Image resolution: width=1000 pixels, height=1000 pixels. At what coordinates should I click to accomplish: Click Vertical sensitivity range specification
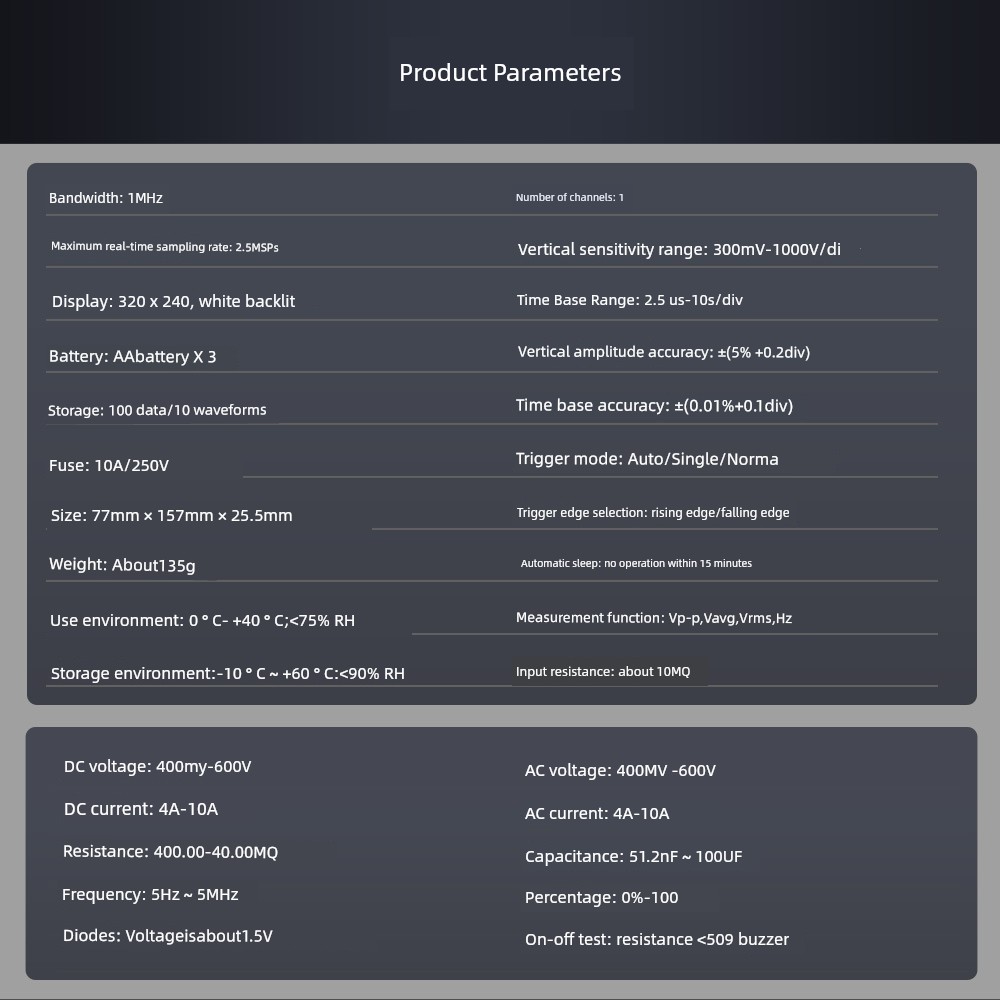tap(679, 249)
